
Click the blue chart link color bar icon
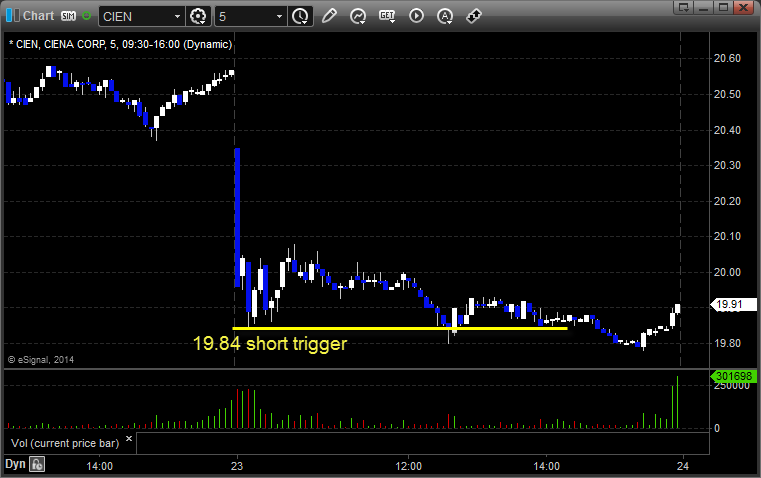click(x=13, y=16)
